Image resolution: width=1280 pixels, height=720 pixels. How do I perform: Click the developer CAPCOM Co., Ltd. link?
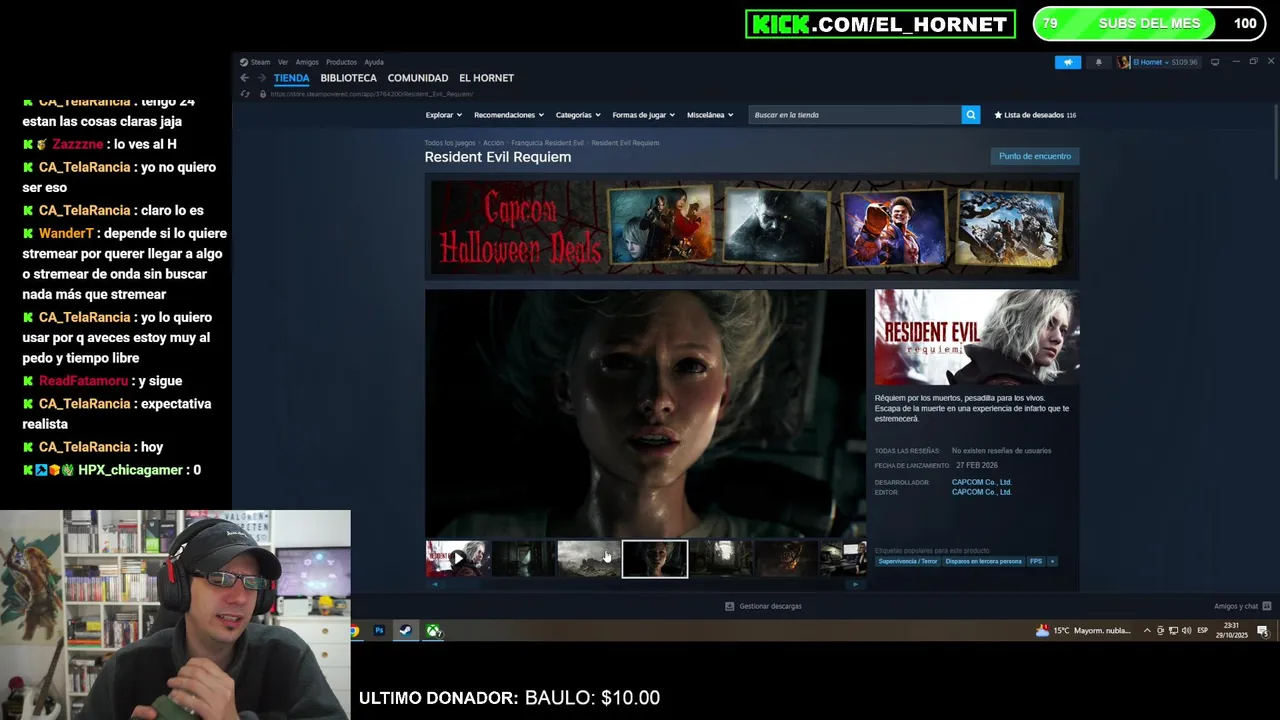point(981,482)
